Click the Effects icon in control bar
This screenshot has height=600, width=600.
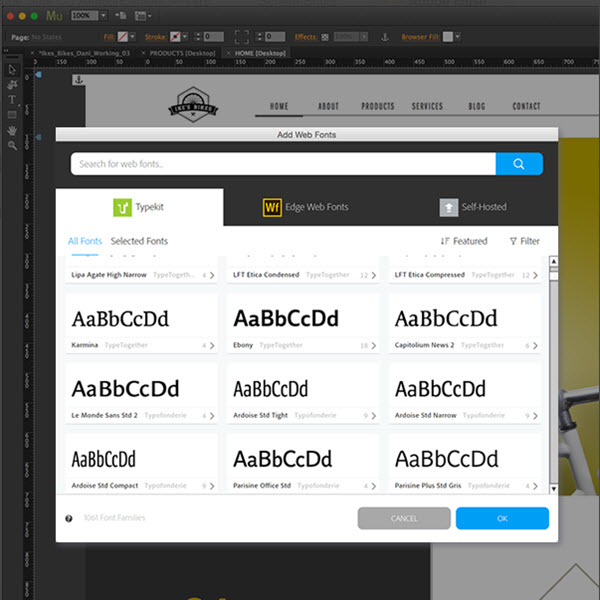click(x=324, y=37)
